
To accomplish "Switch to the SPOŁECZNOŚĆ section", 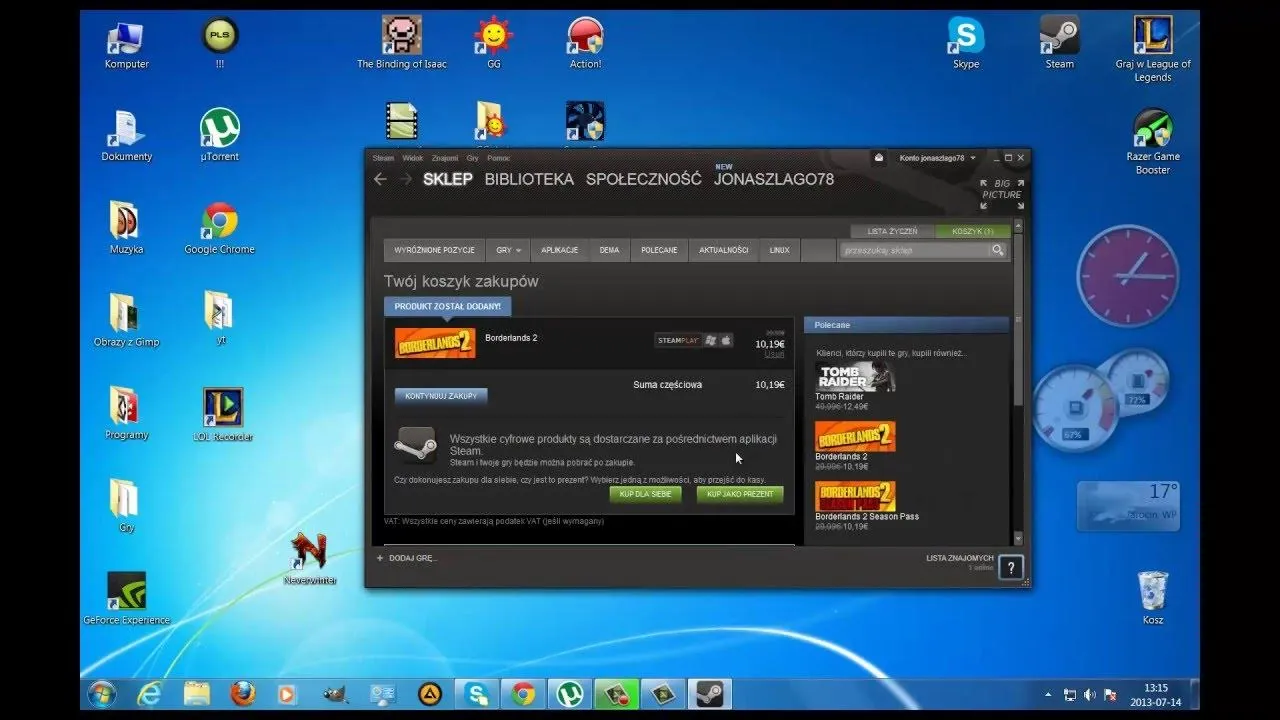I will click(644, 179).
